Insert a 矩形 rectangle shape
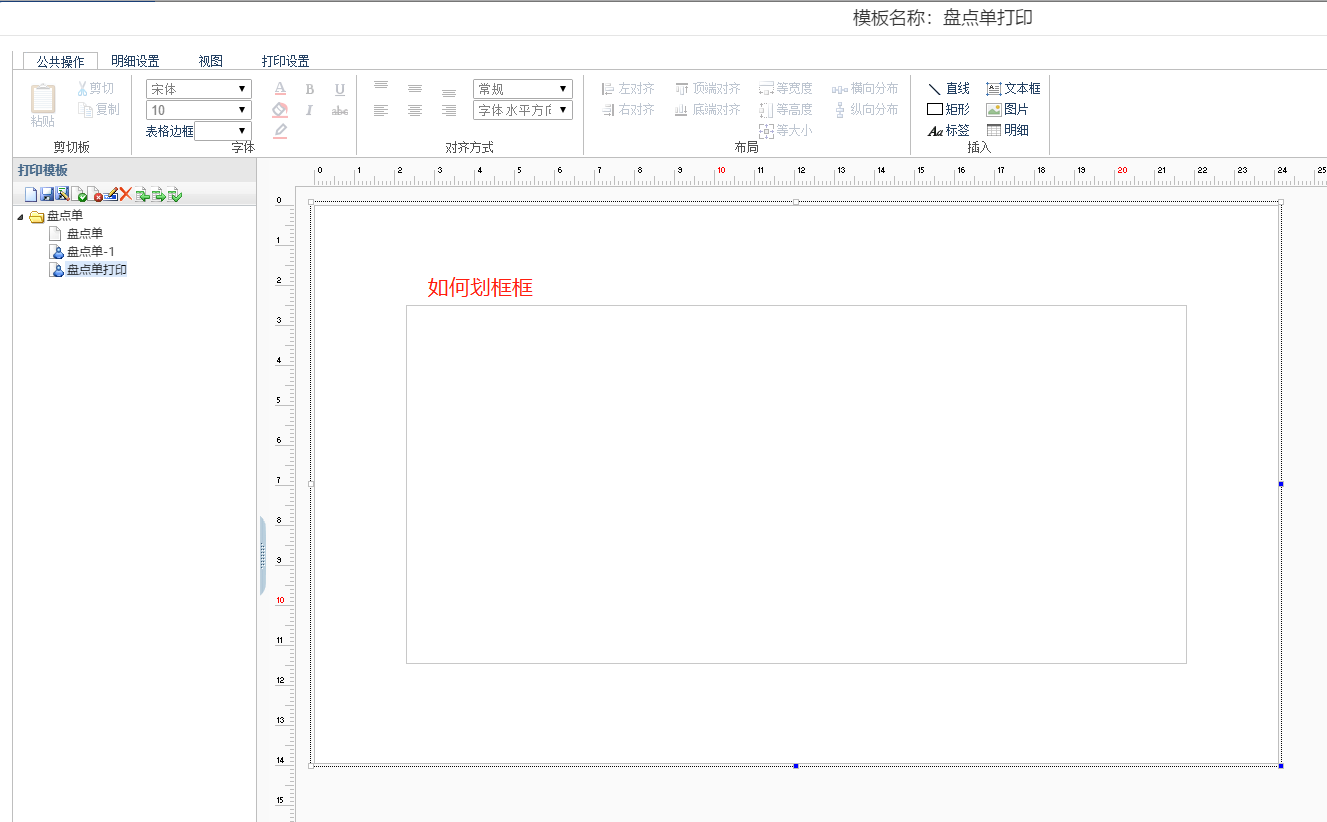 click(948, 109)
